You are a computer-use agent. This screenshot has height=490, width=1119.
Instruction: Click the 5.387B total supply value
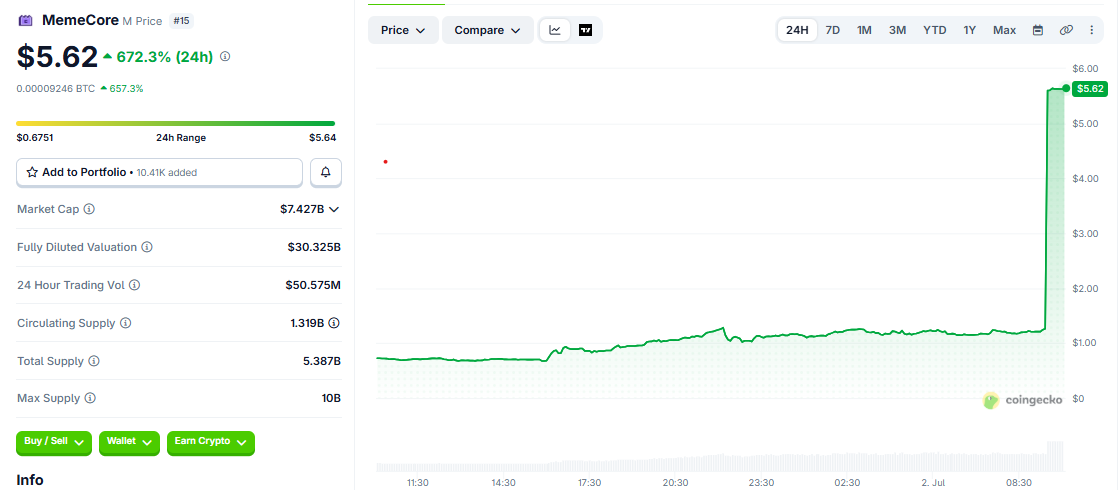[322, 361]
